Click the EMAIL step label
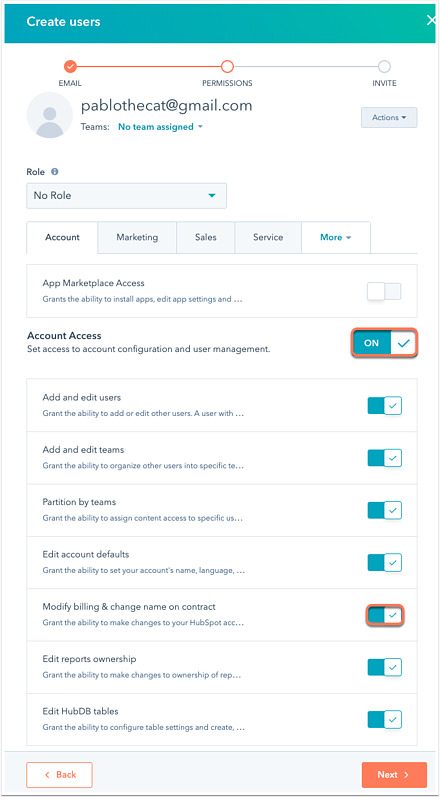The image size is (440, 797). tap(70, 83)
